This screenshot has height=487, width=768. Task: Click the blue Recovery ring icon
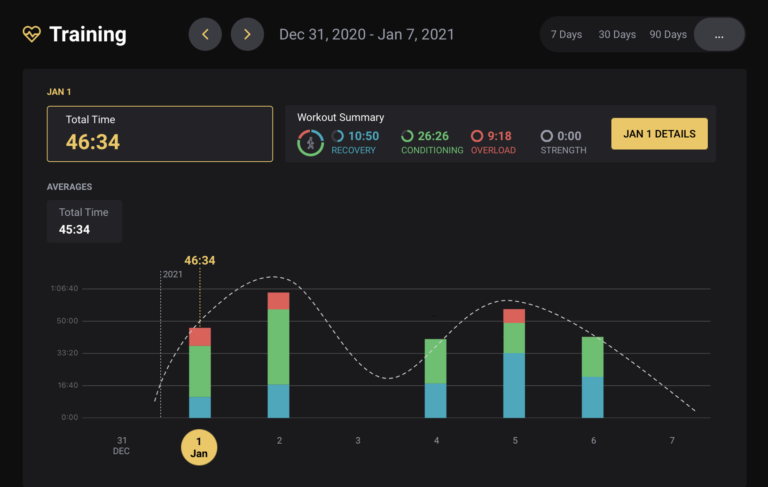click(x=338, y=136)
